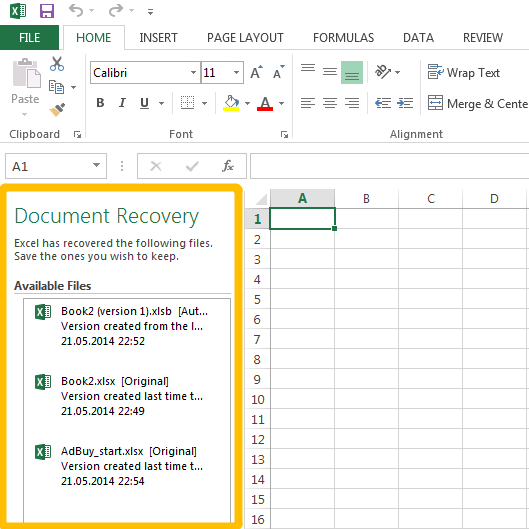Click the Copy icon

tap(56, 87)
